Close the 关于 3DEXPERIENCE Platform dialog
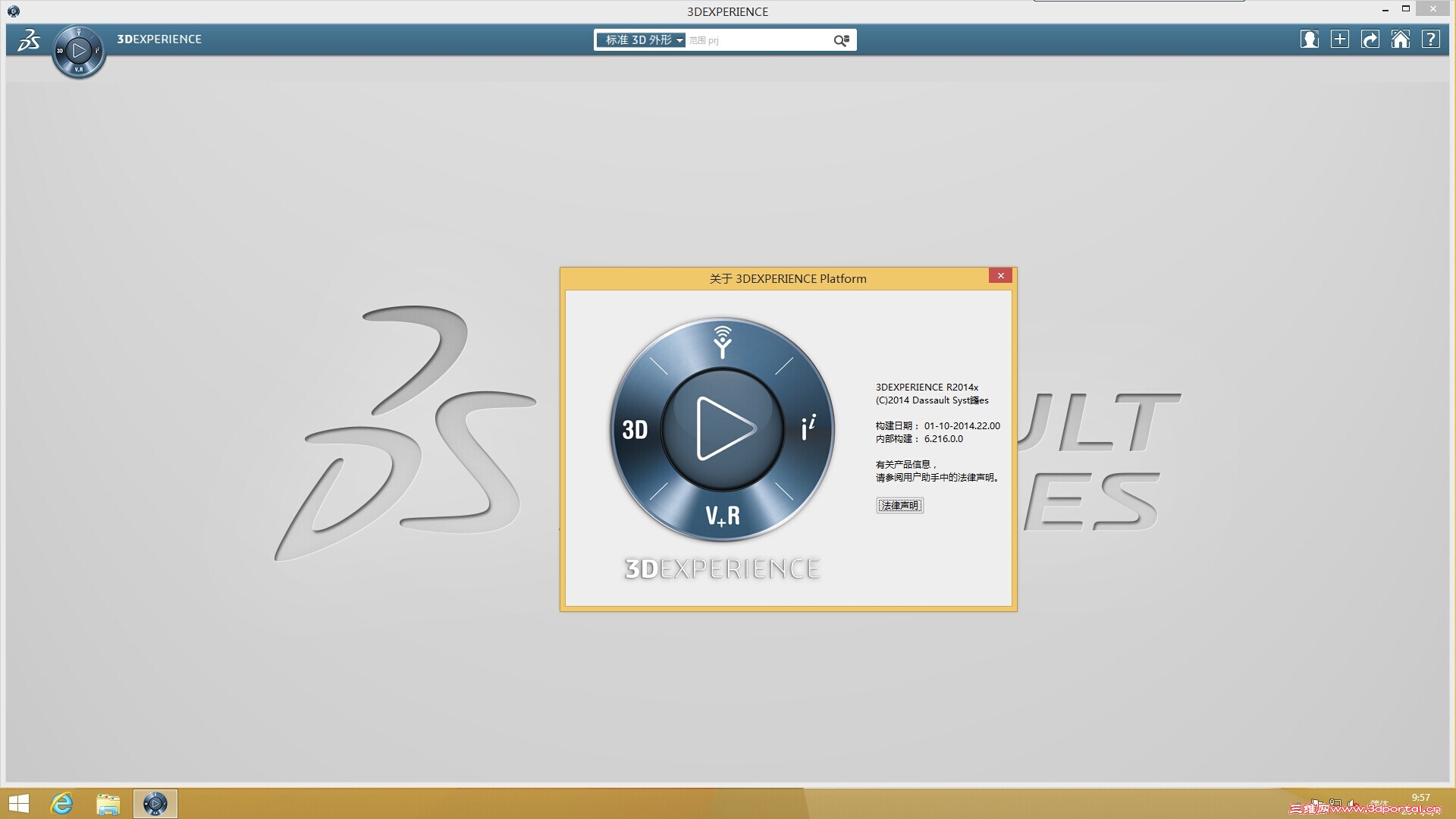The width and height of the screenshot is (1456, 819). [1000, 276]
